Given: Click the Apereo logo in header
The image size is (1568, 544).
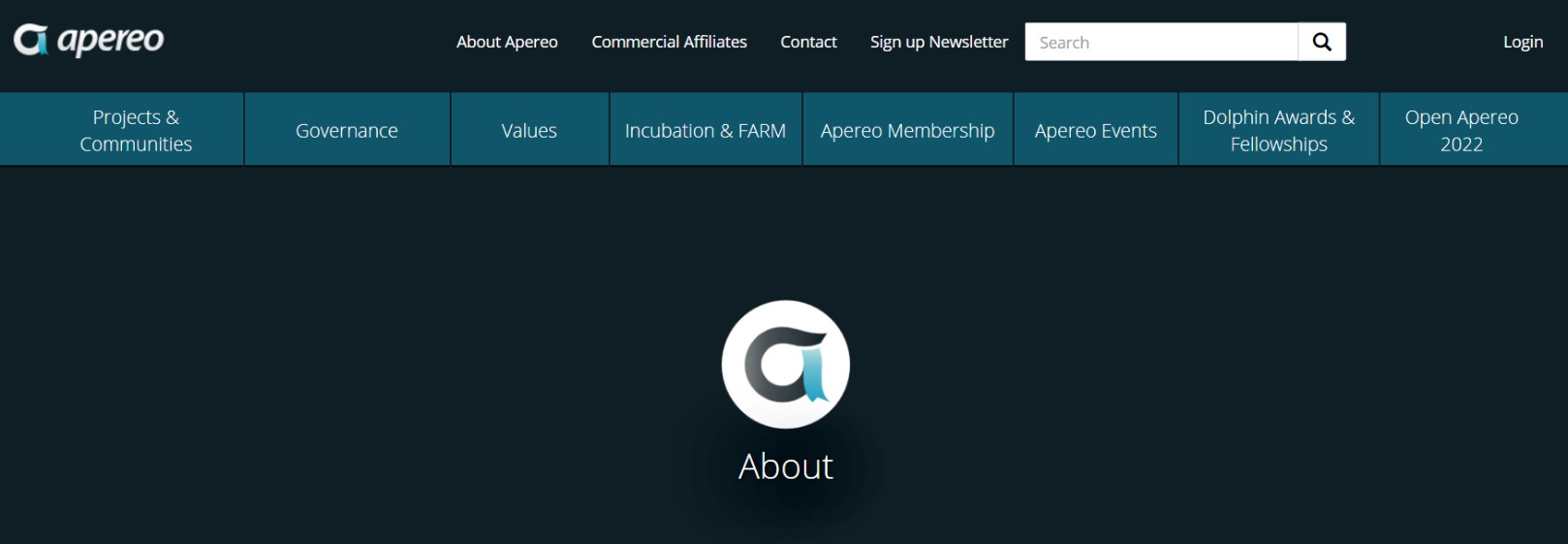Looking at the screenshot, I should click(88, 40).
